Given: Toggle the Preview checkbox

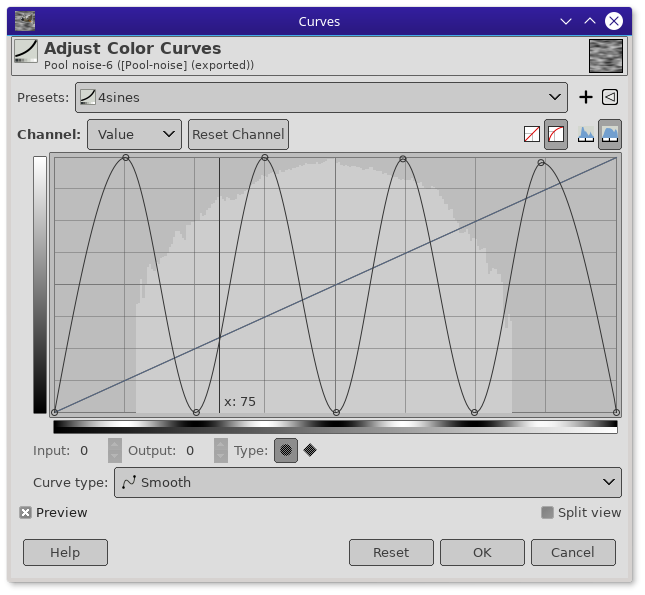Looking at the screenshot, I should tap(26, 513).
